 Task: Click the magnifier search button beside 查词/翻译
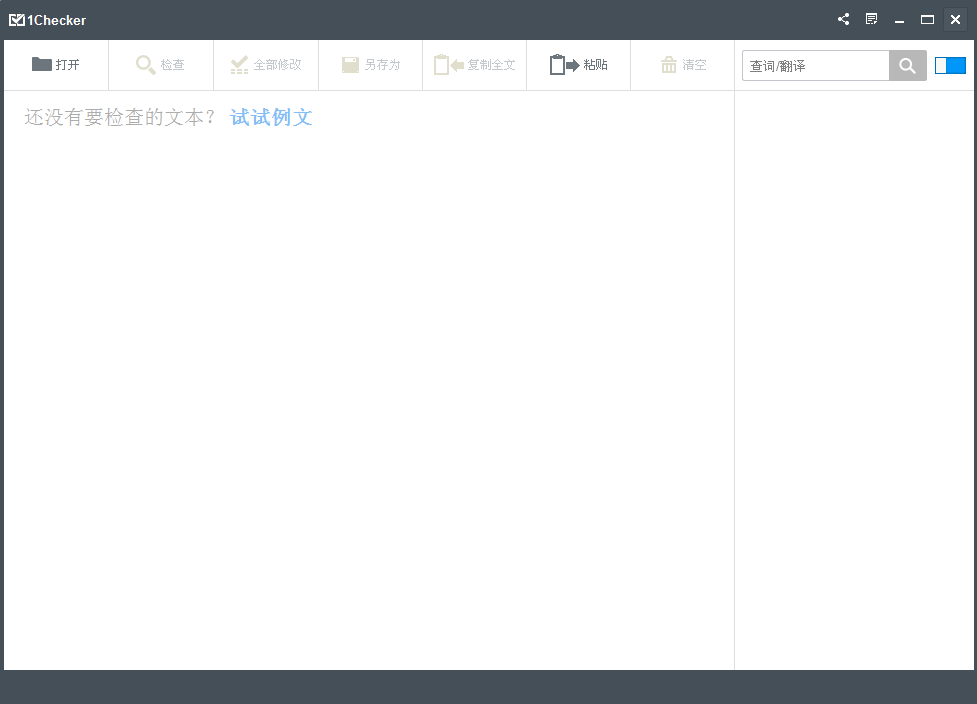[908, 65]
